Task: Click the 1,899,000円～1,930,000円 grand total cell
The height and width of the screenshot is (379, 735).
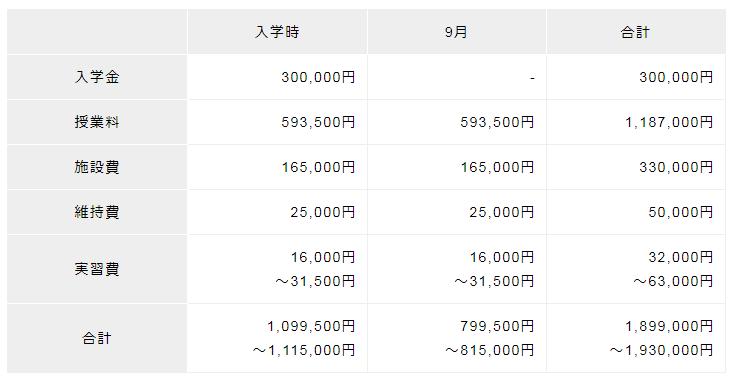Action: point(636,338)
